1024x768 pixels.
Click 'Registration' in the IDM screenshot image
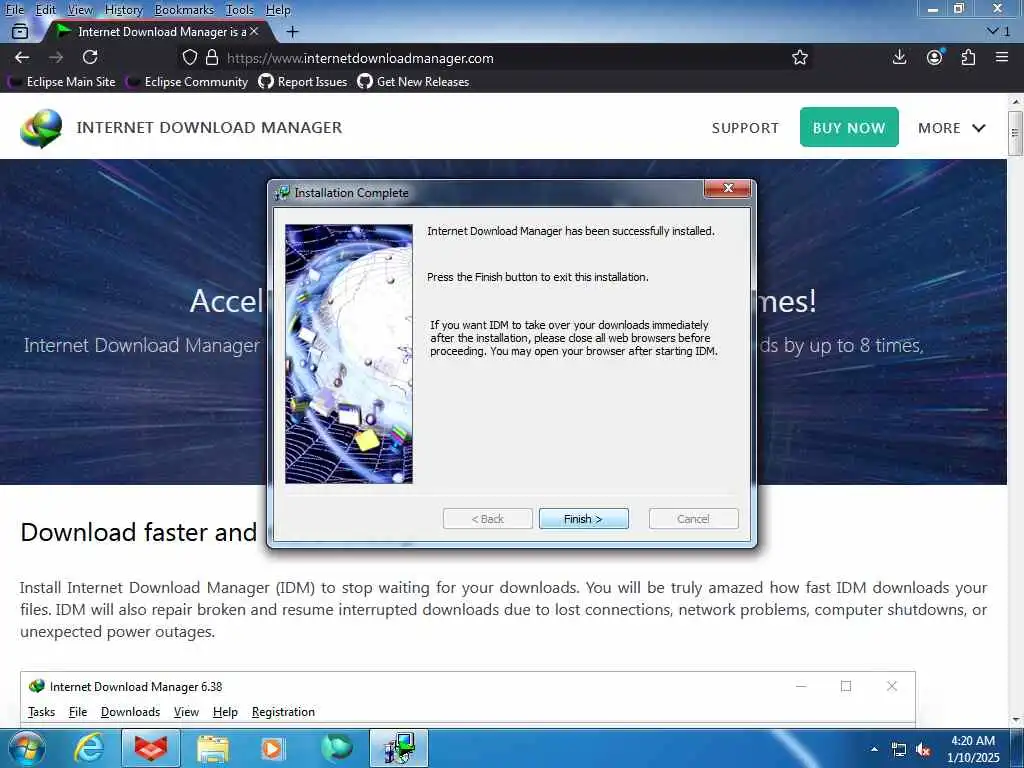point(283,712)
